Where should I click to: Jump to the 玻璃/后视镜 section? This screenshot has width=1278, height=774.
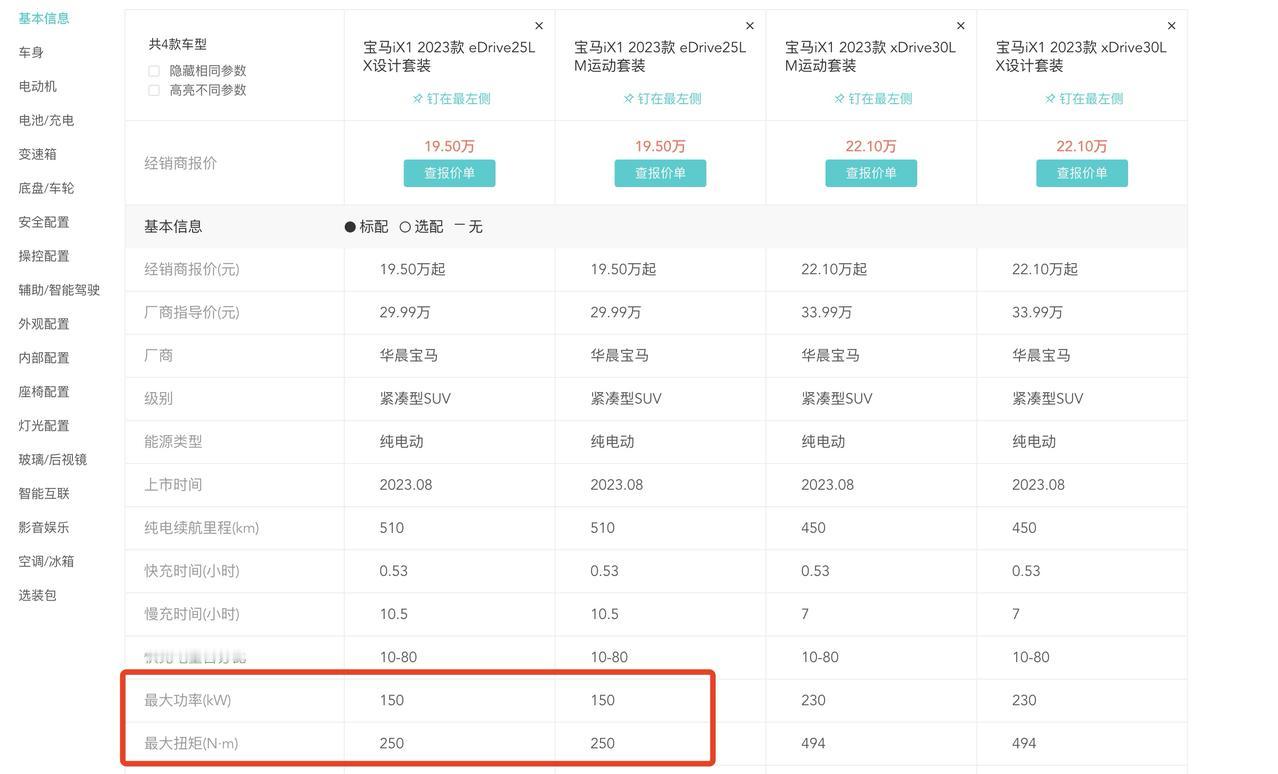pyautogui.click(x=52, y=460)
